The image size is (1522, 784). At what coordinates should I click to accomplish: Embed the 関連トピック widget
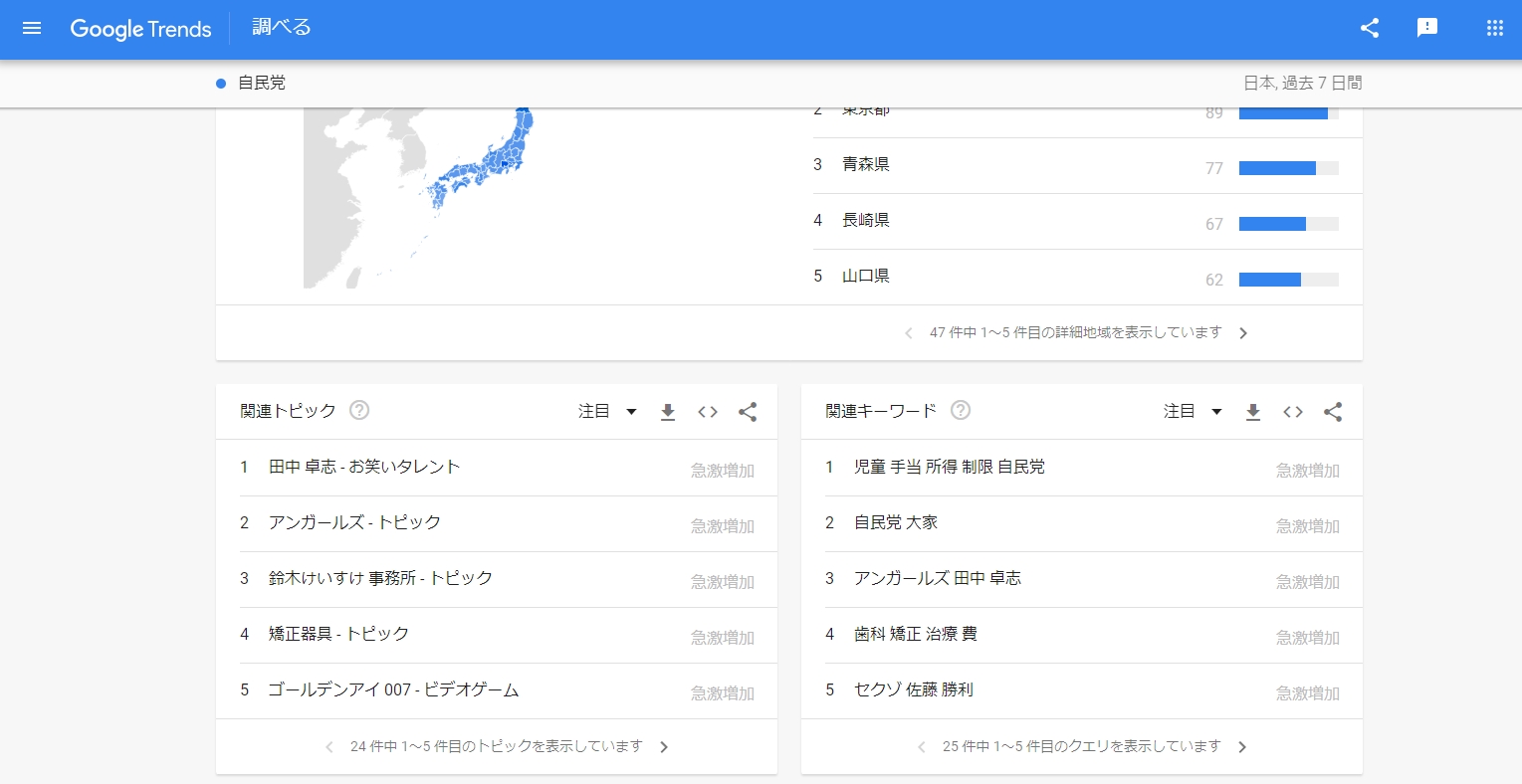(708, 411)
